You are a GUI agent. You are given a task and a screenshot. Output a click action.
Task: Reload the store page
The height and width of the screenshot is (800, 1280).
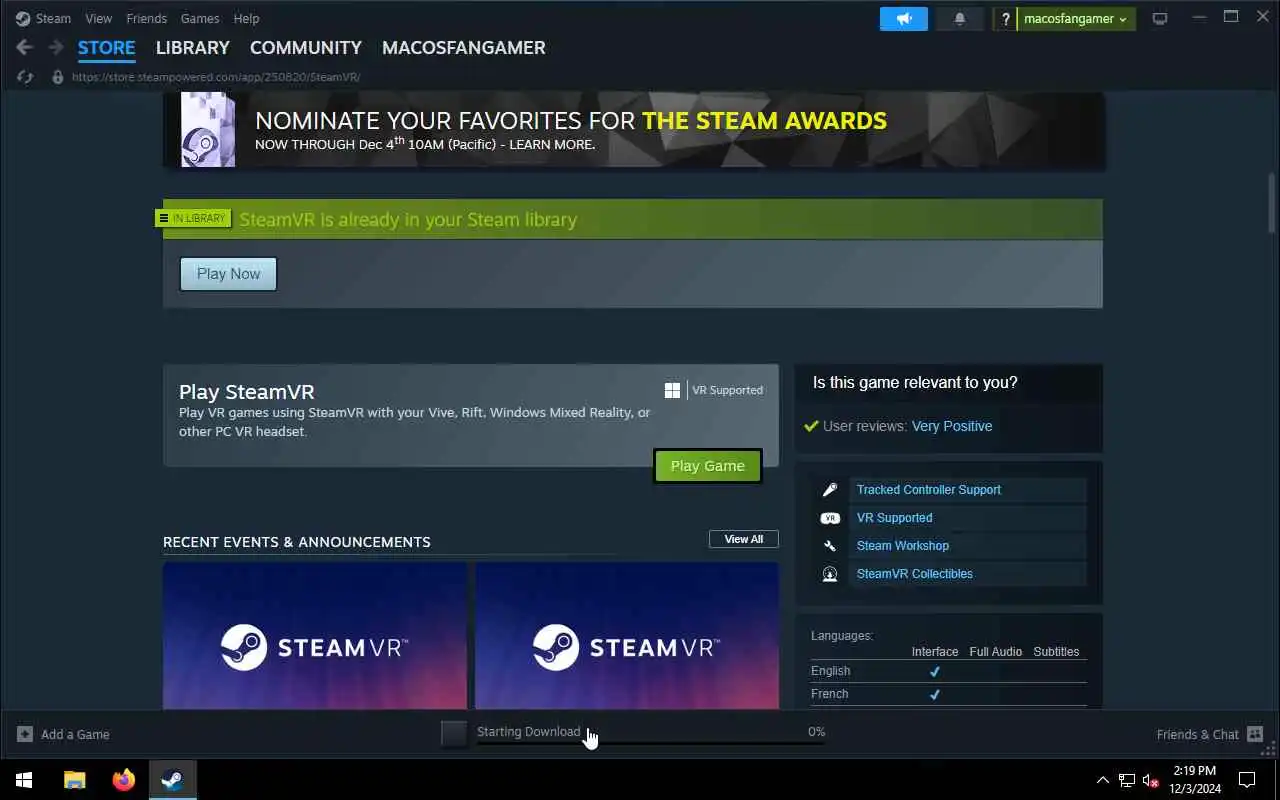pyautogui.click(x=25, y=77)
